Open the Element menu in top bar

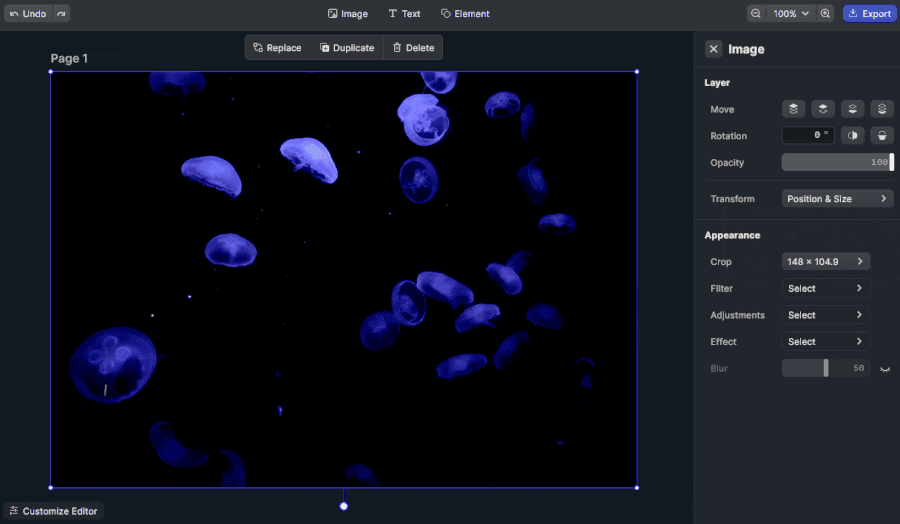465,14
